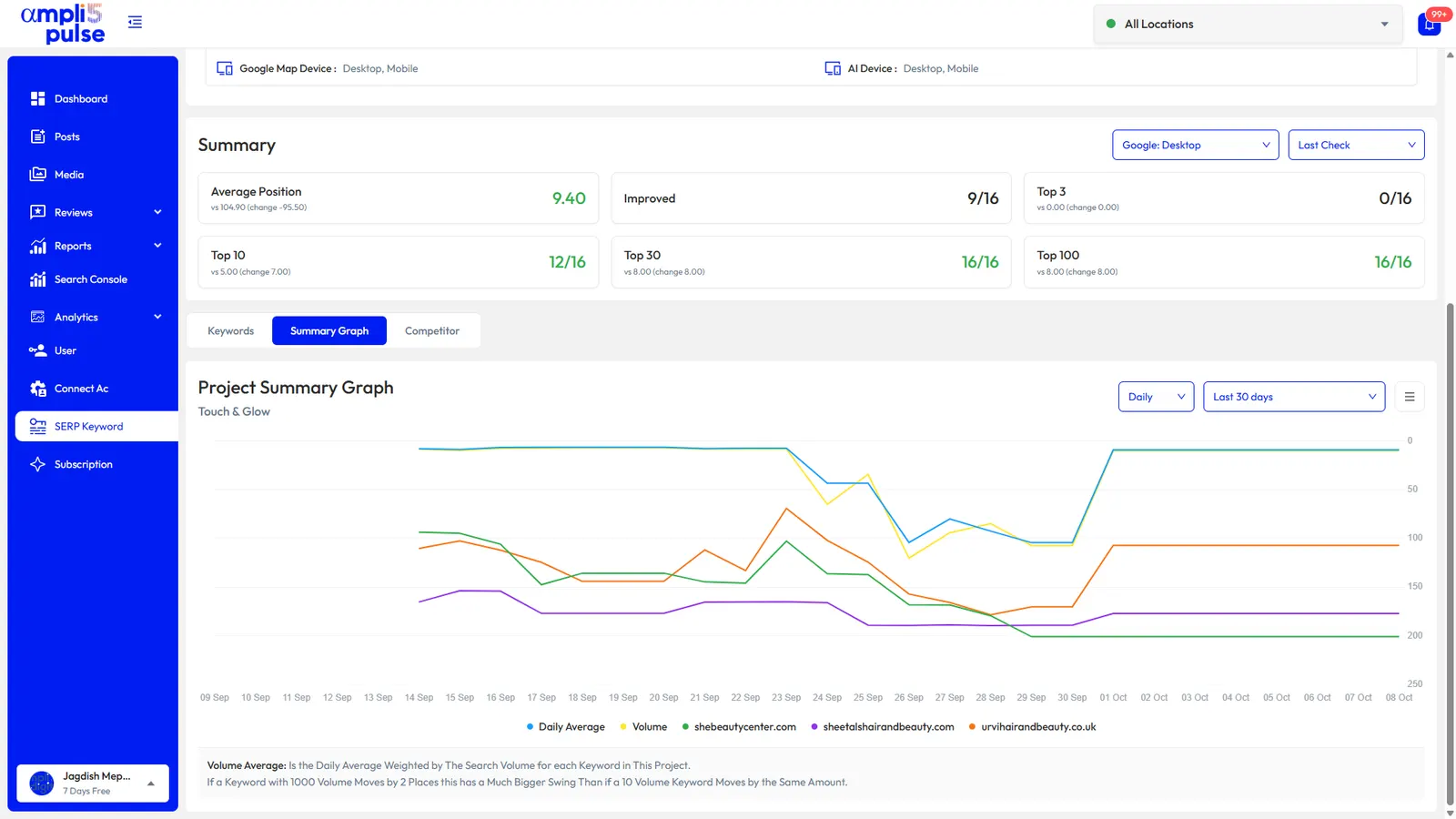Open the chart options hamburger menu
1456x819 pixels.
[1410, 397]
